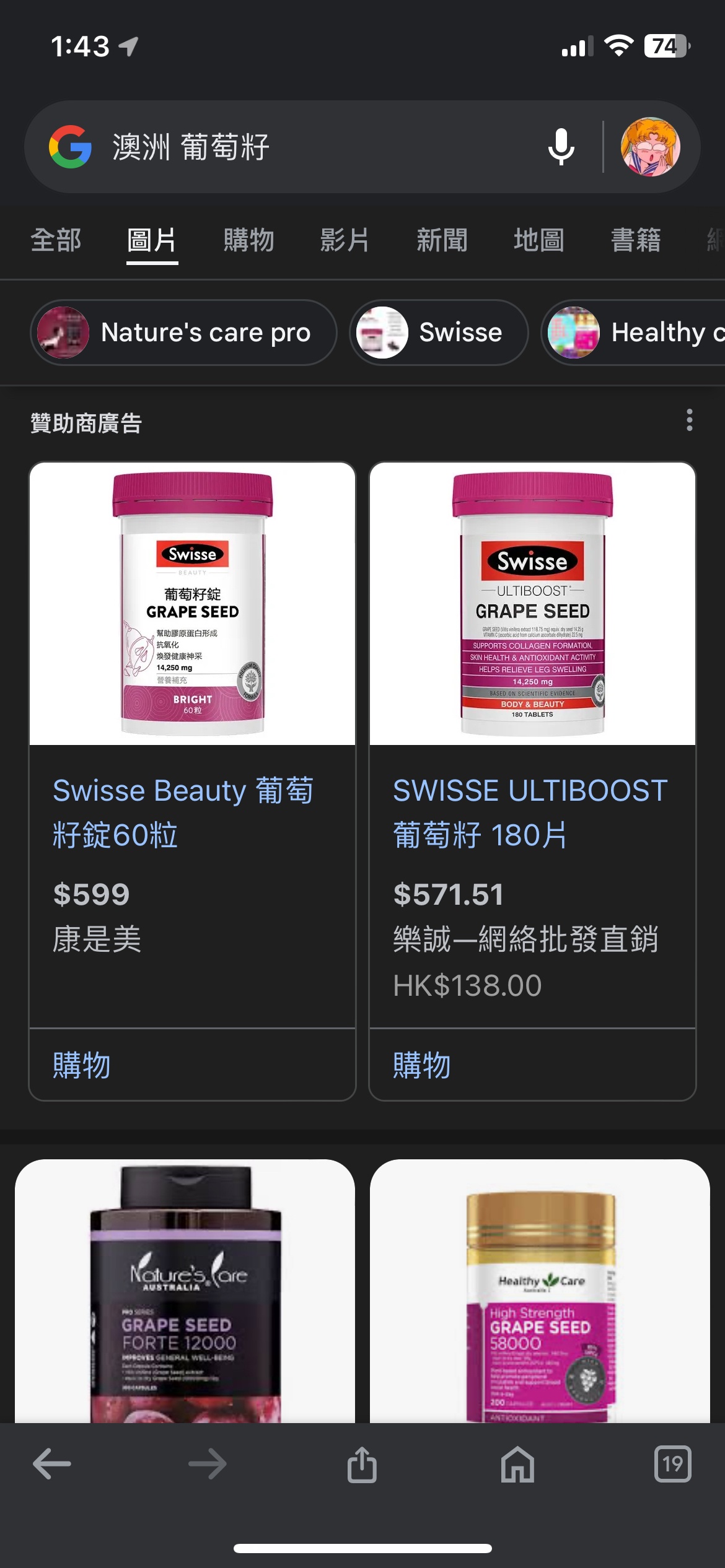Open the 影片 results tab
The height and width of the screenshot is (1568, 725).
345,240
